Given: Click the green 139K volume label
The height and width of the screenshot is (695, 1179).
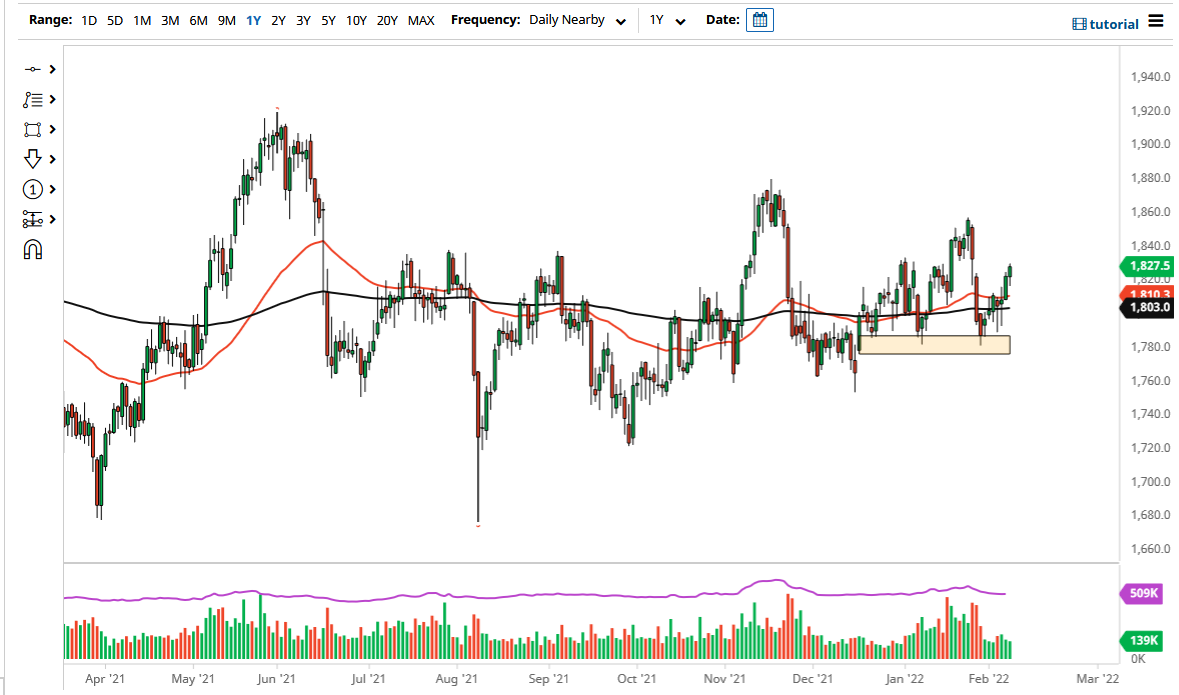Looking at the screenshot, I should (x=1142, y=640).
